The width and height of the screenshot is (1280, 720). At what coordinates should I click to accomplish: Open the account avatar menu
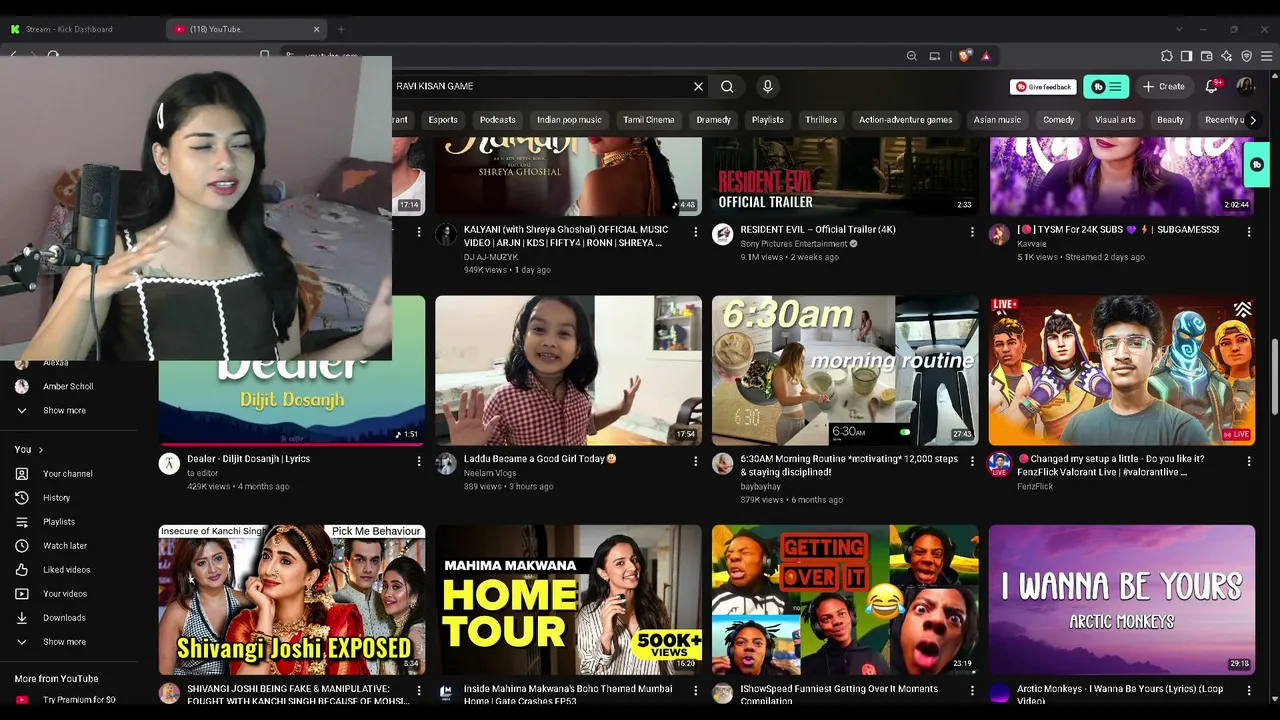[x=1245, y=86]
